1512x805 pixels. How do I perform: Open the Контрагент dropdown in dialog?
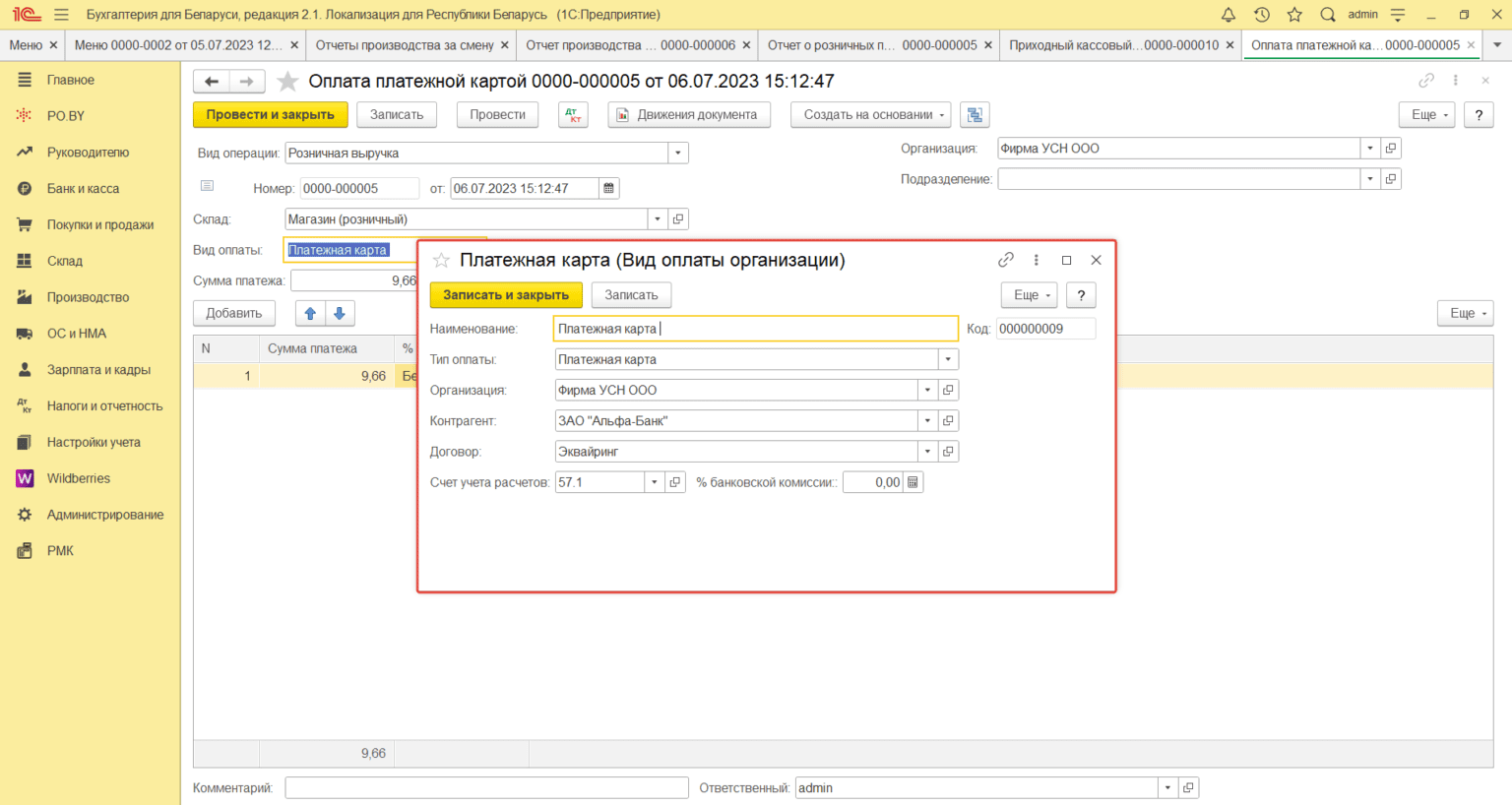(927, 421)
